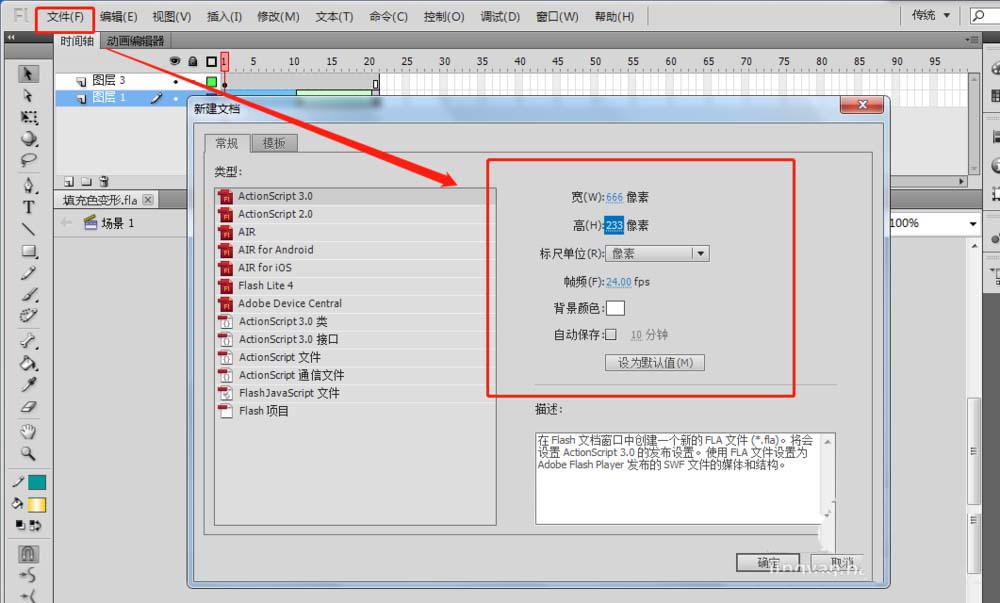This screenshot has width=1000, height=603.
Task: Select the Line tool
Action: tap(29, 229)
